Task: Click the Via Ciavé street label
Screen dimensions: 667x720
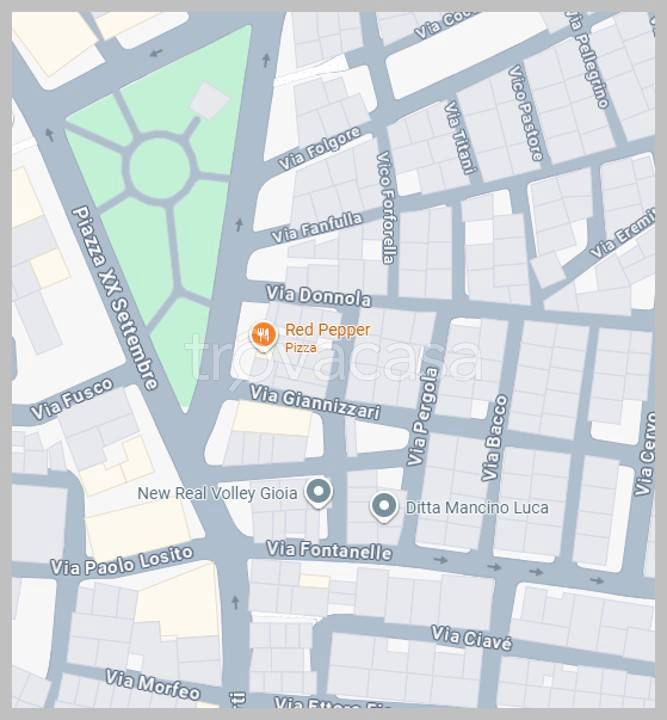Action: coord(471,638)
